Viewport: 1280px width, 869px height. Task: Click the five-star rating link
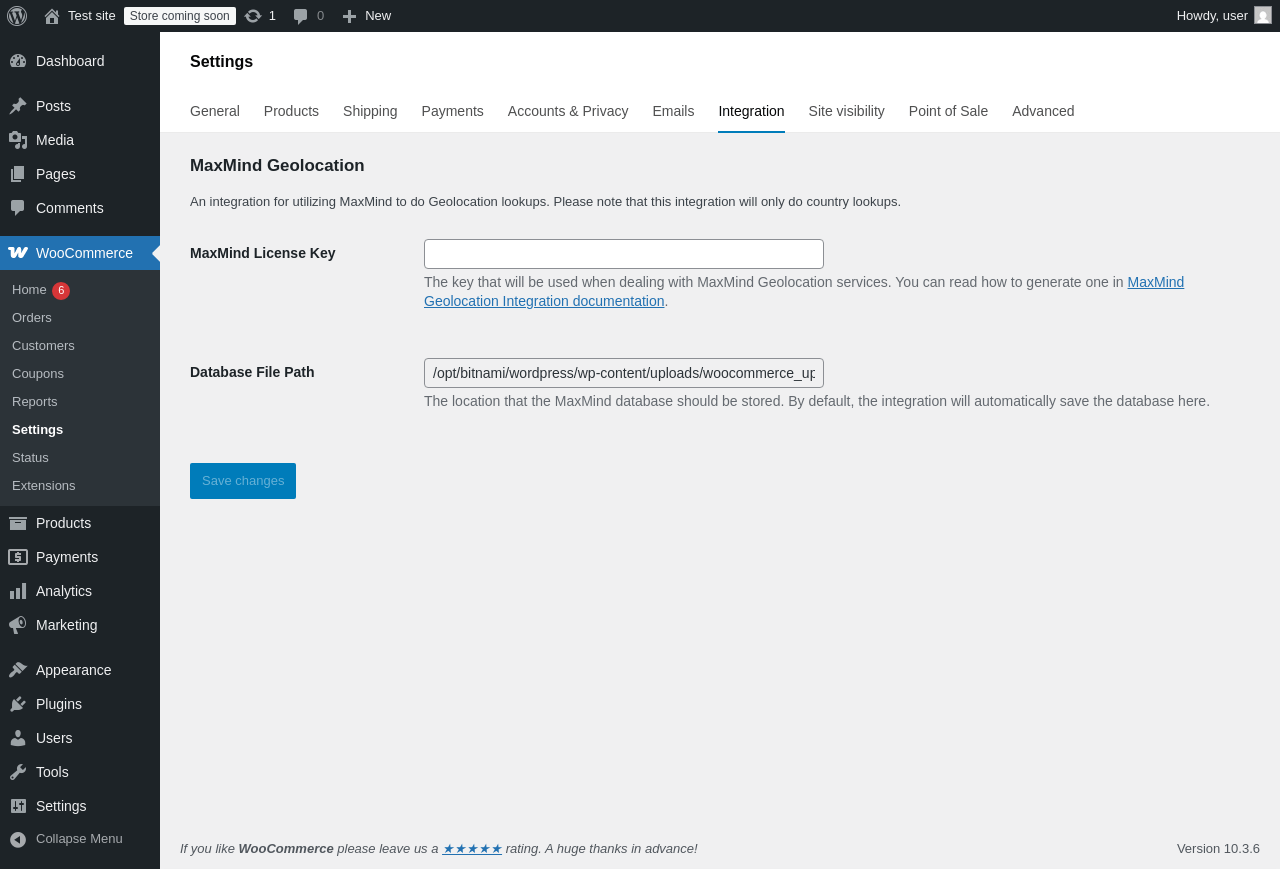click(472, 849)
